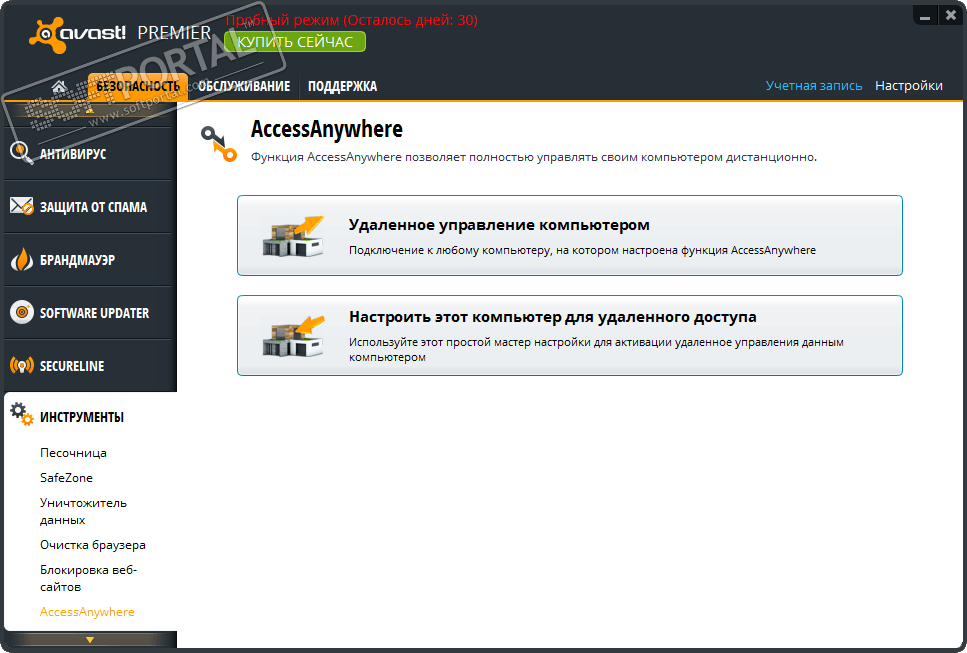Viewport: 967px width, 653px height.
Task: Open Настройки link
Action: click(x=908, y=86)
